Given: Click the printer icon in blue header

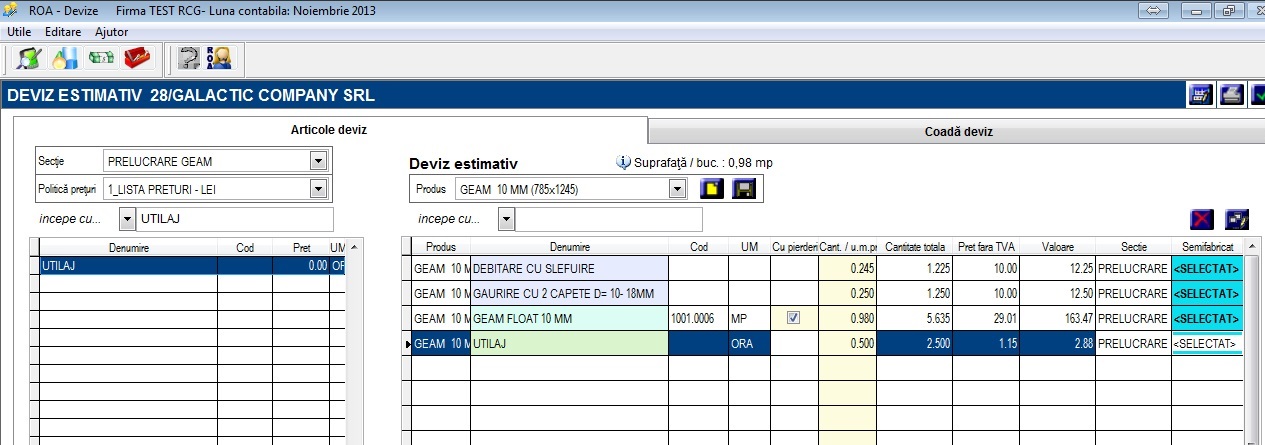Looking at the screenshot, I should pyautogui.click(x=1232, y=95).
